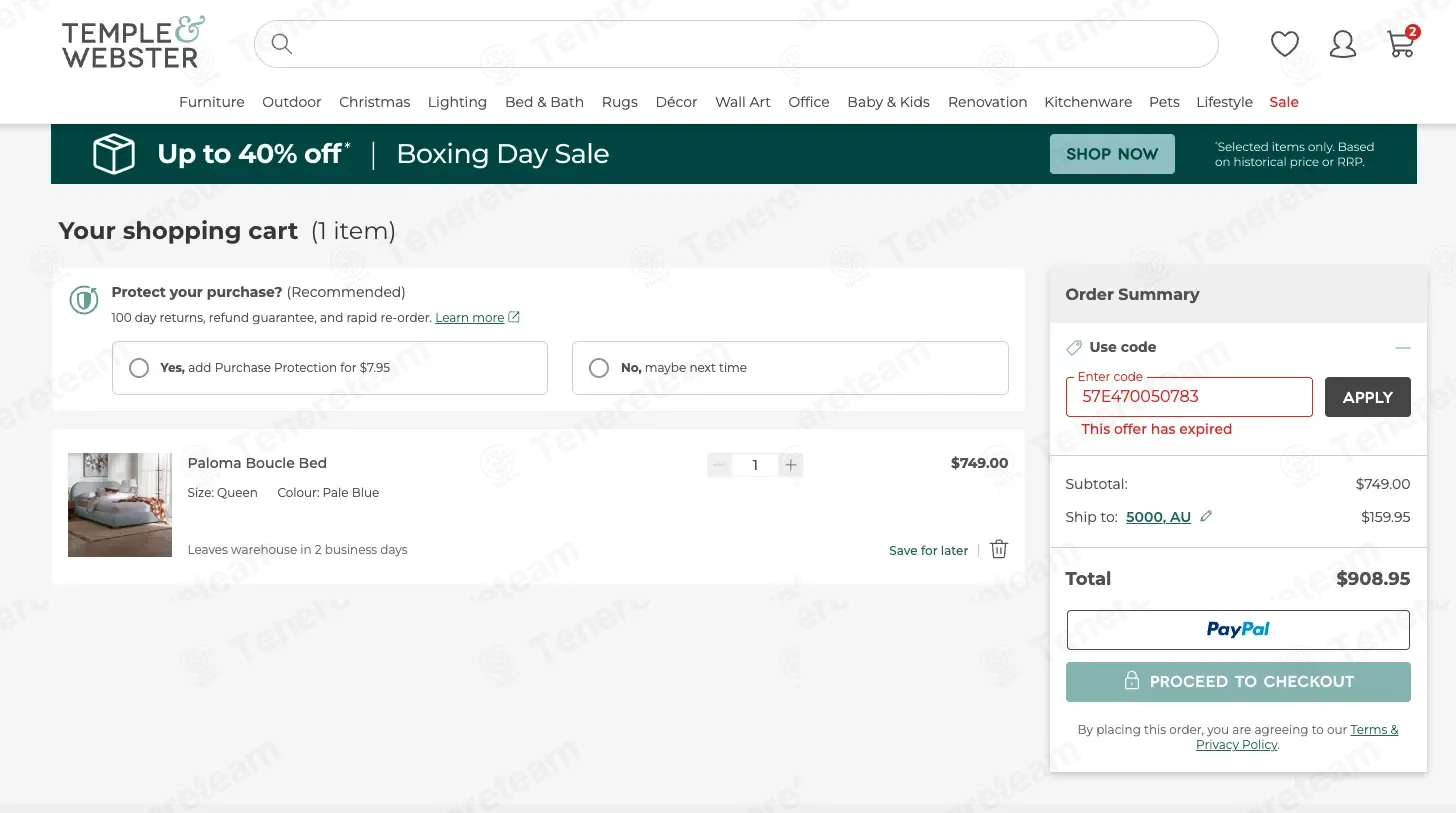Screen dimensions: 1456x813
Task: Collapse the Use code section
Action: point(1402,348)
